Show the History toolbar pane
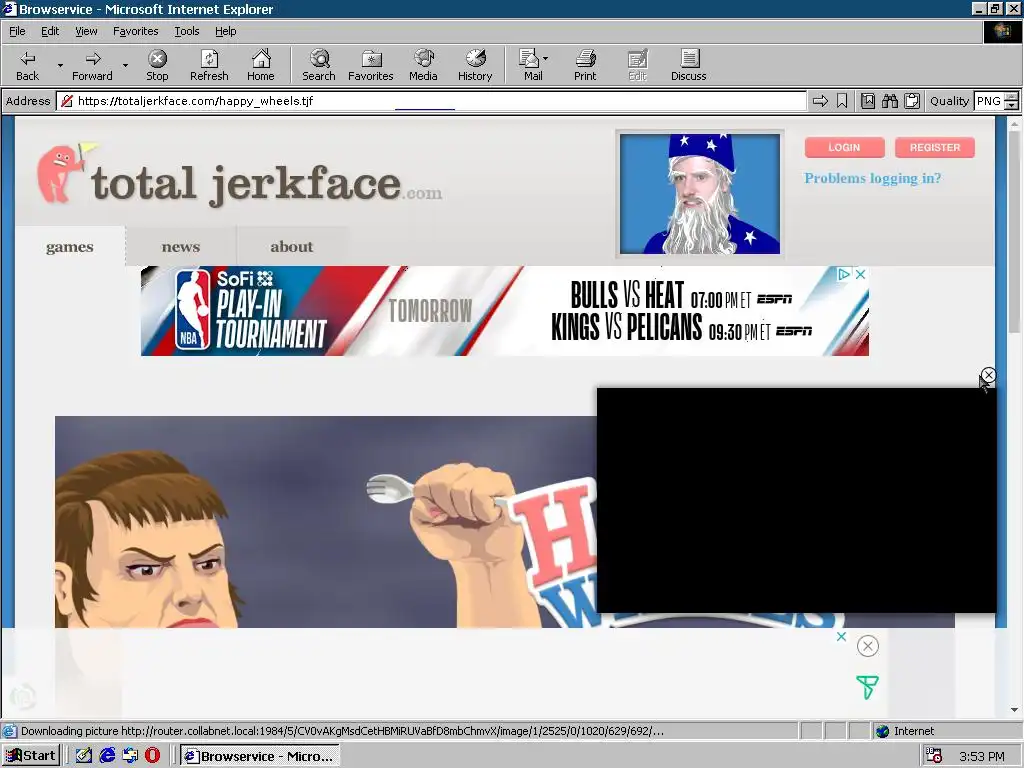This screenshot has height=768, width=1024. coord(475,65)
